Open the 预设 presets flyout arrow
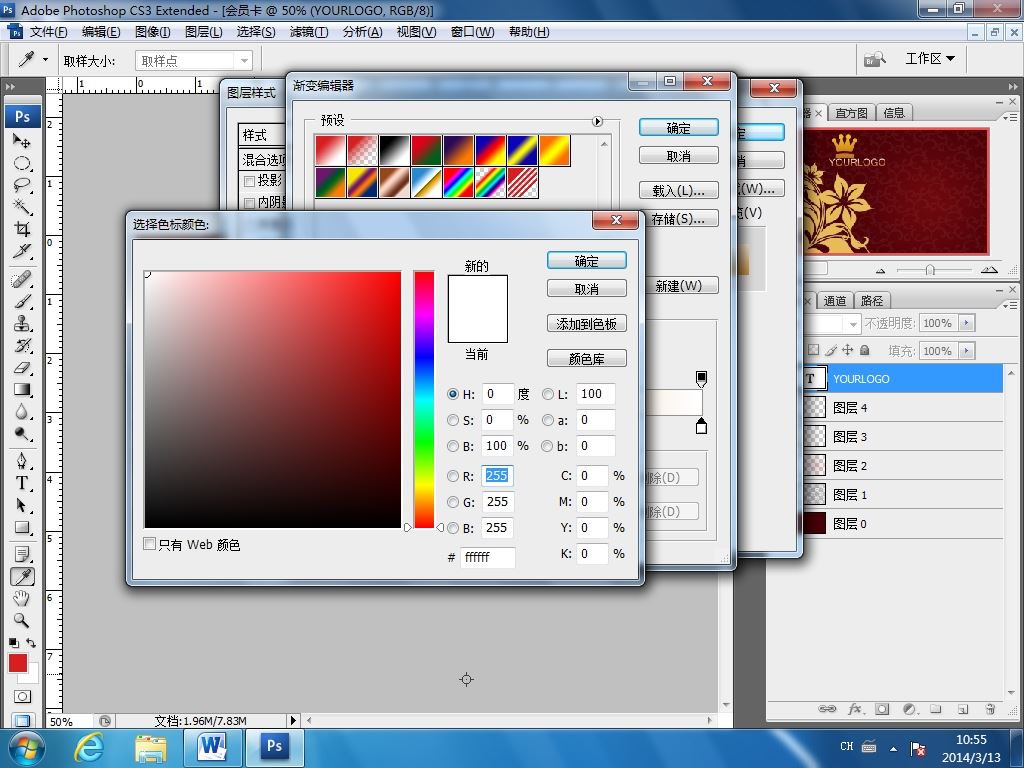Image resolution: width=1024 pixels, height=768 pixels. tap(597, 121)
